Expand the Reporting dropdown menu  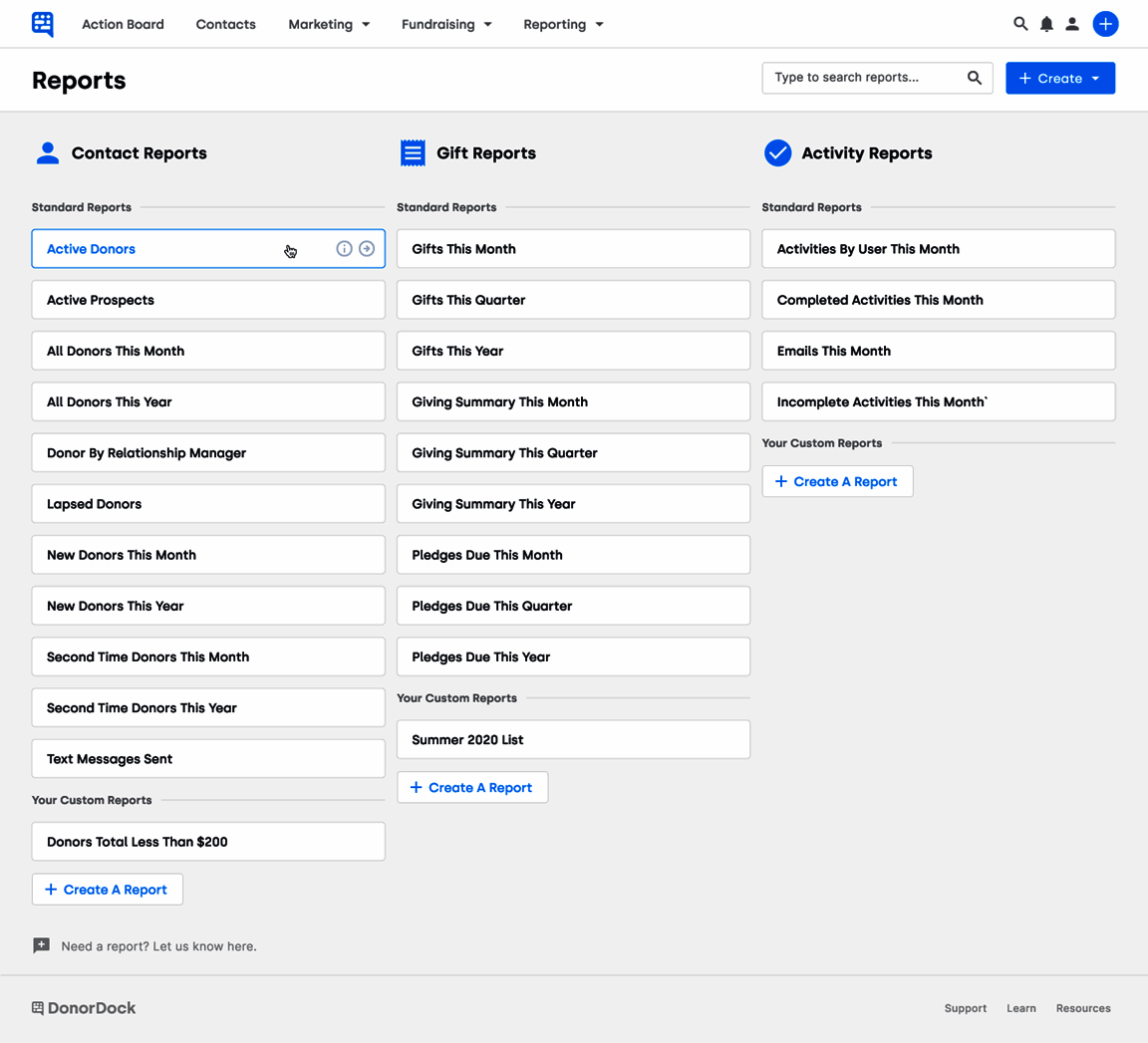[x=563, y=24]
